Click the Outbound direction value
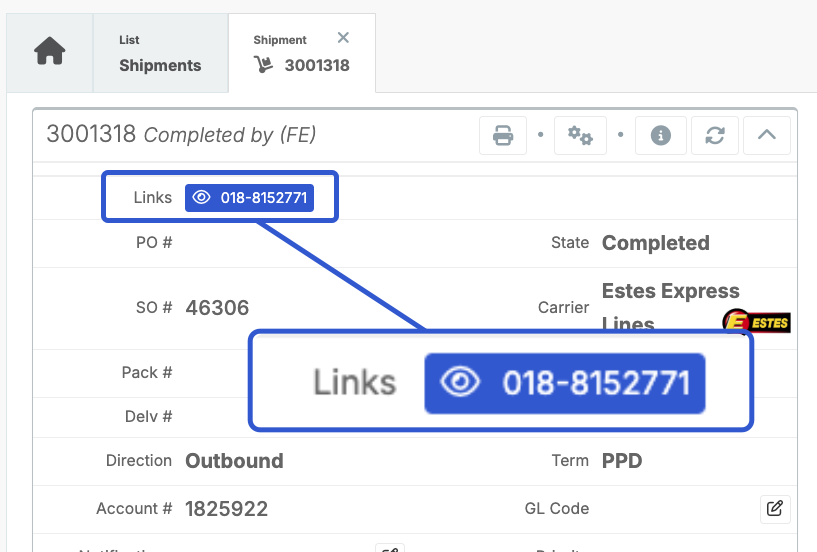Image resolution: width=817 pixels, height=552 pixels. pos(234,461)
